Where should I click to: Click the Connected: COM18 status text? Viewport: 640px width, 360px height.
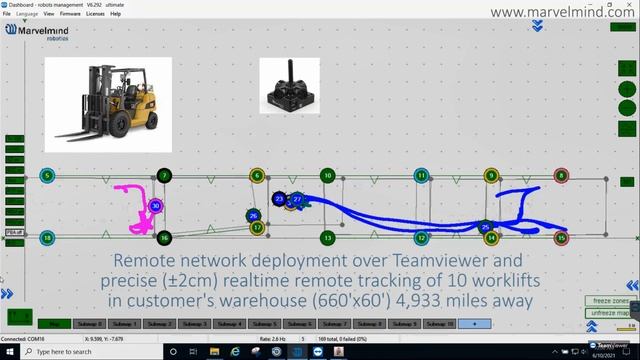click(x=22, y=339)
